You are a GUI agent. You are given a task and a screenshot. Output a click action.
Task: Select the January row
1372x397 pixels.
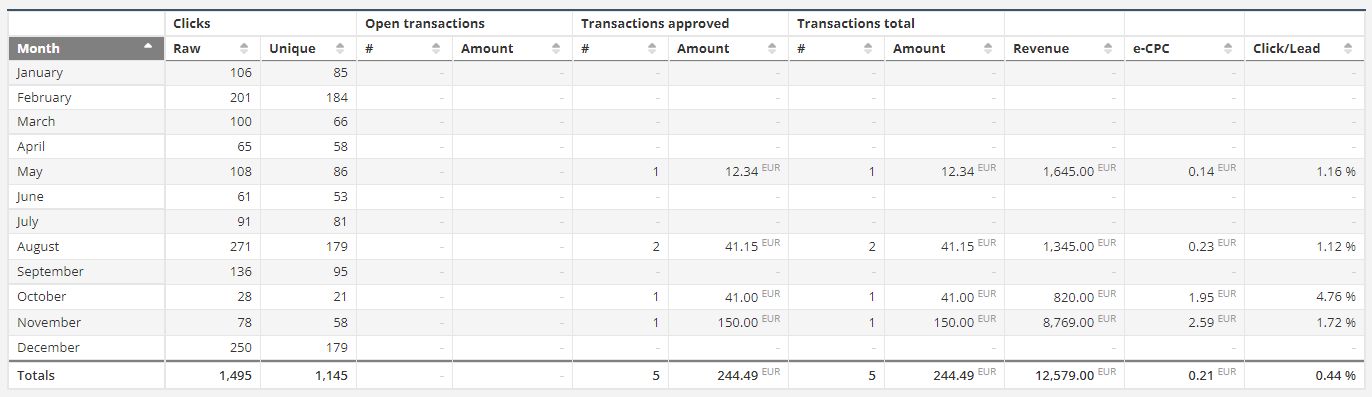pyautogui.click(x=686, y=73)
